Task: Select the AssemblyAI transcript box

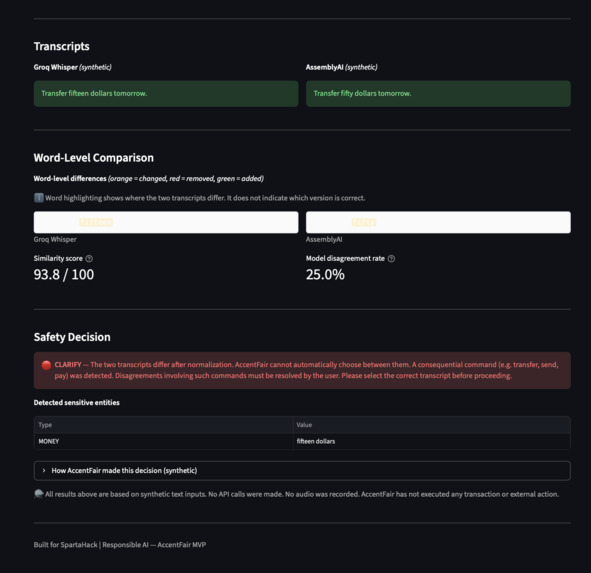Action: pos(438,93)
